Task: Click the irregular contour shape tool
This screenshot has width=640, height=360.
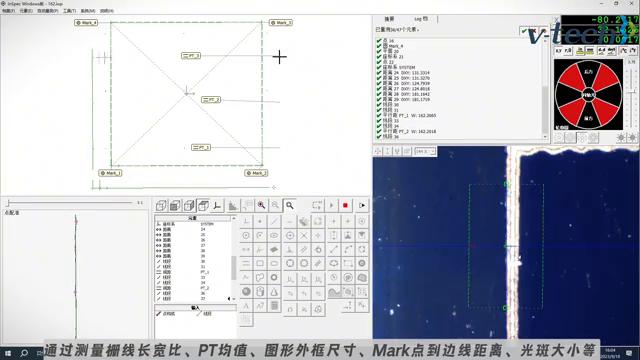Action: click(260, 278)
